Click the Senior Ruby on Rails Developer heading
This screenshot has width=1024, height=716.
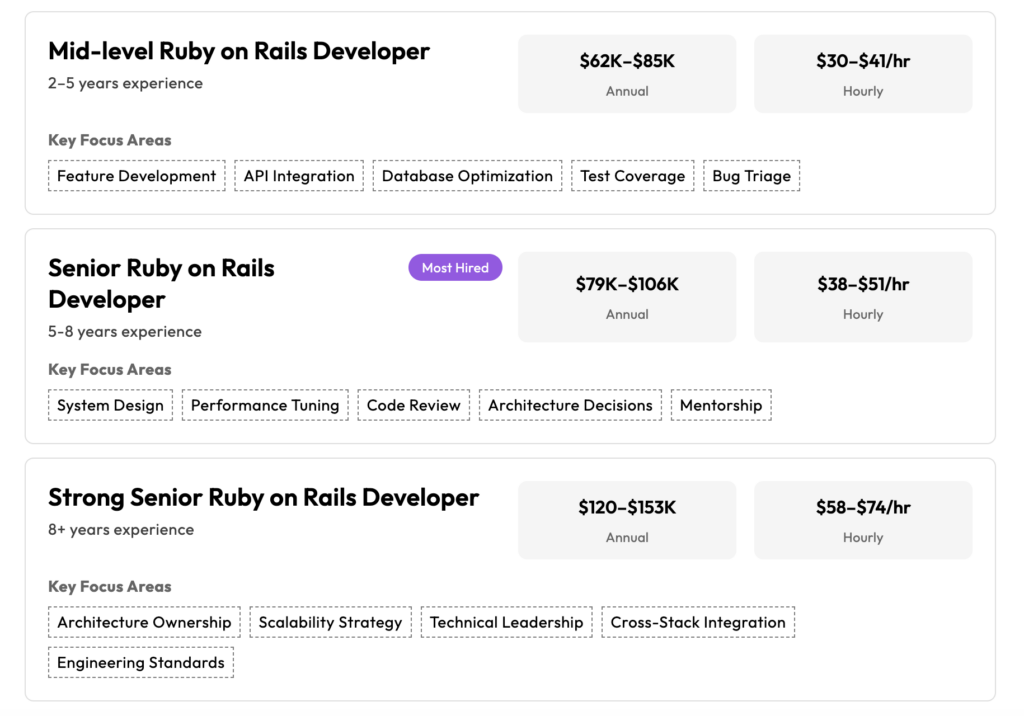click(161, 284)
